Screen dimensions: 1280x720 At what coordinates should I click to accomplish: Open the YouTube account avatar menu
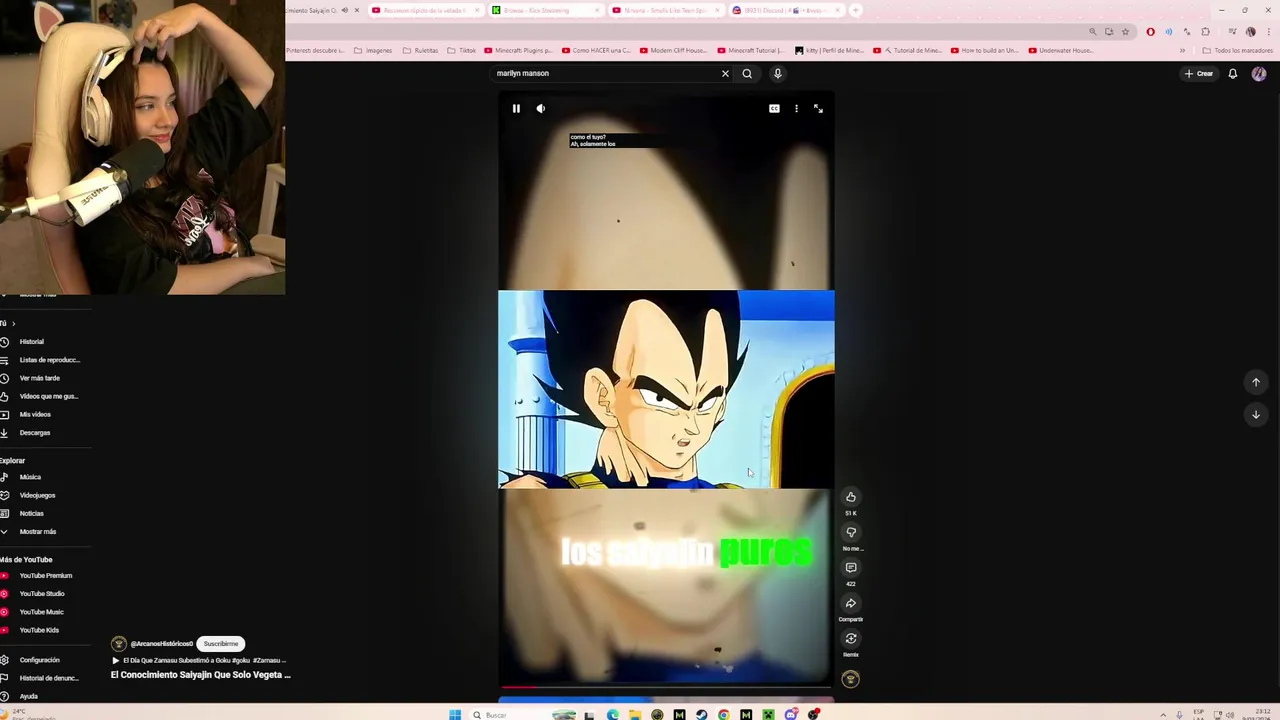[x=1259, y=73]
